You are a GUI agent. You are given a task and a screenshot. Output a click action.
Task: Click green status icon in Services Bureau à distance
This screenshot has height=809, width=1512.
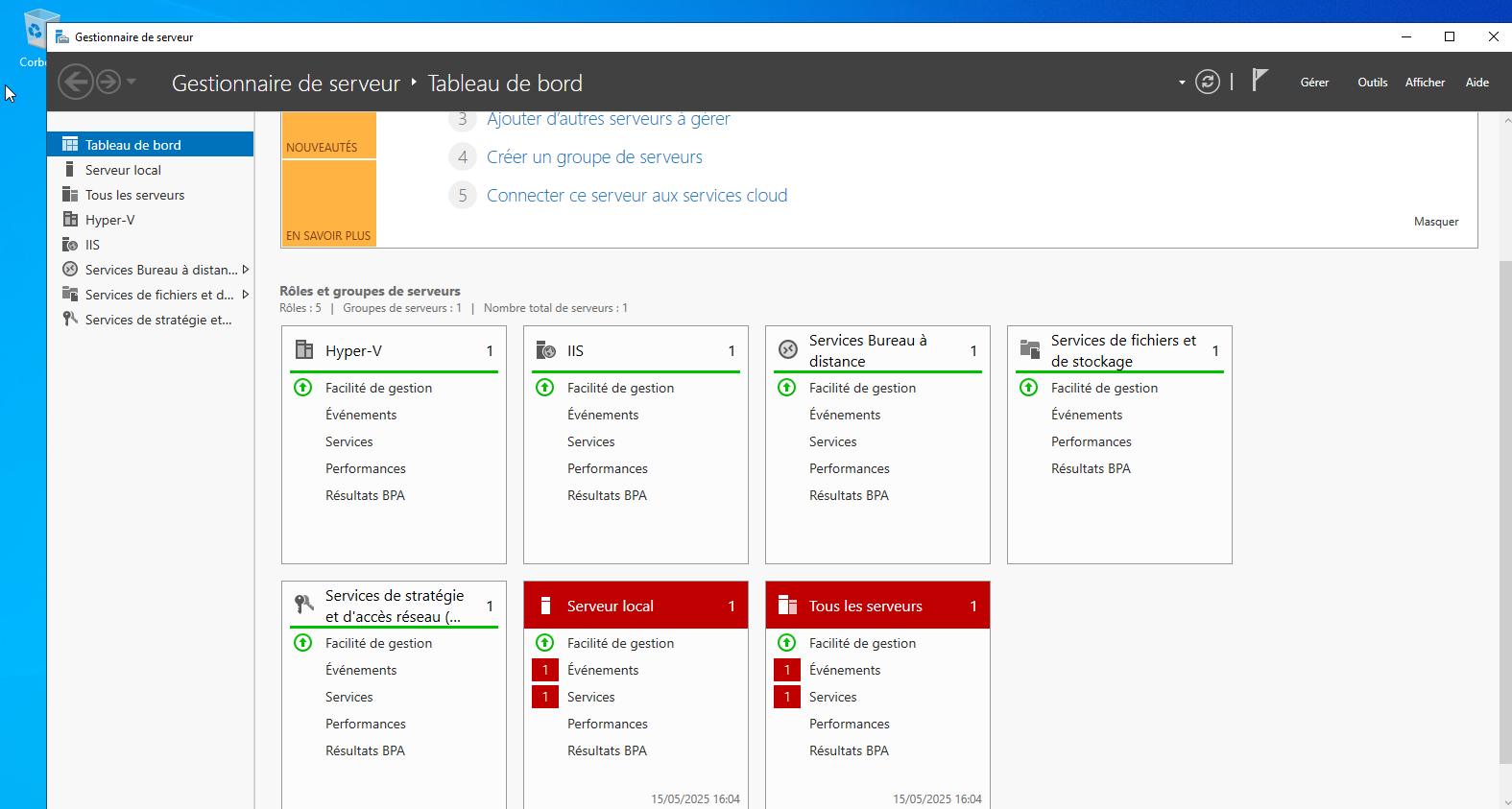click(x=786, y=388)
